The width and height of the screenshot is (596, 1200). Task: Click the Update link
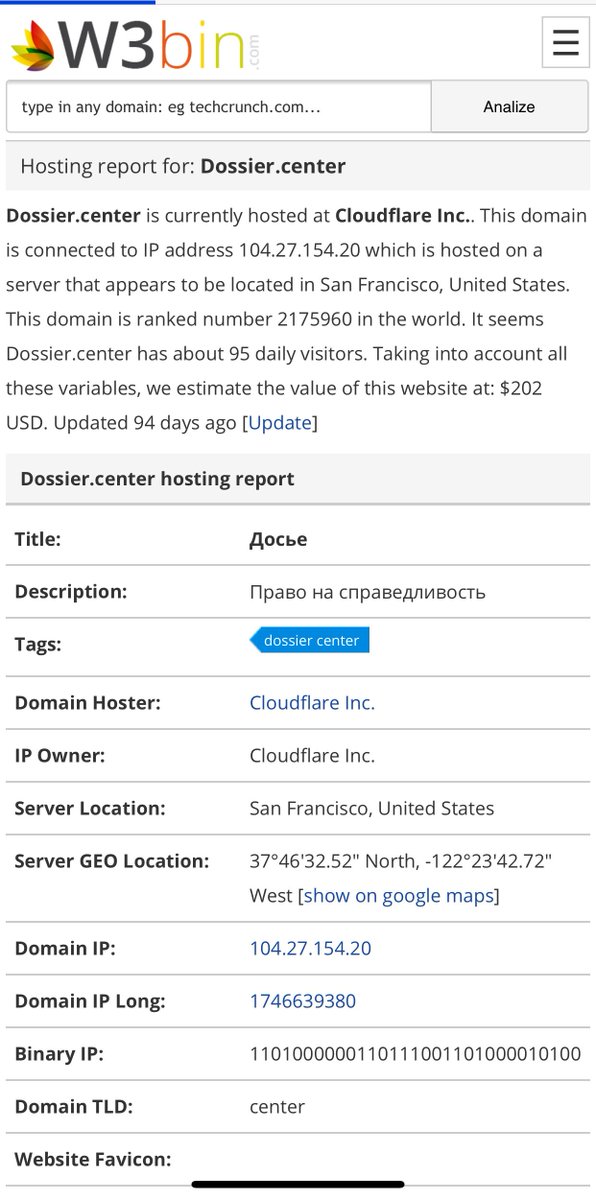pyautogui.click(x=280, y=422)
